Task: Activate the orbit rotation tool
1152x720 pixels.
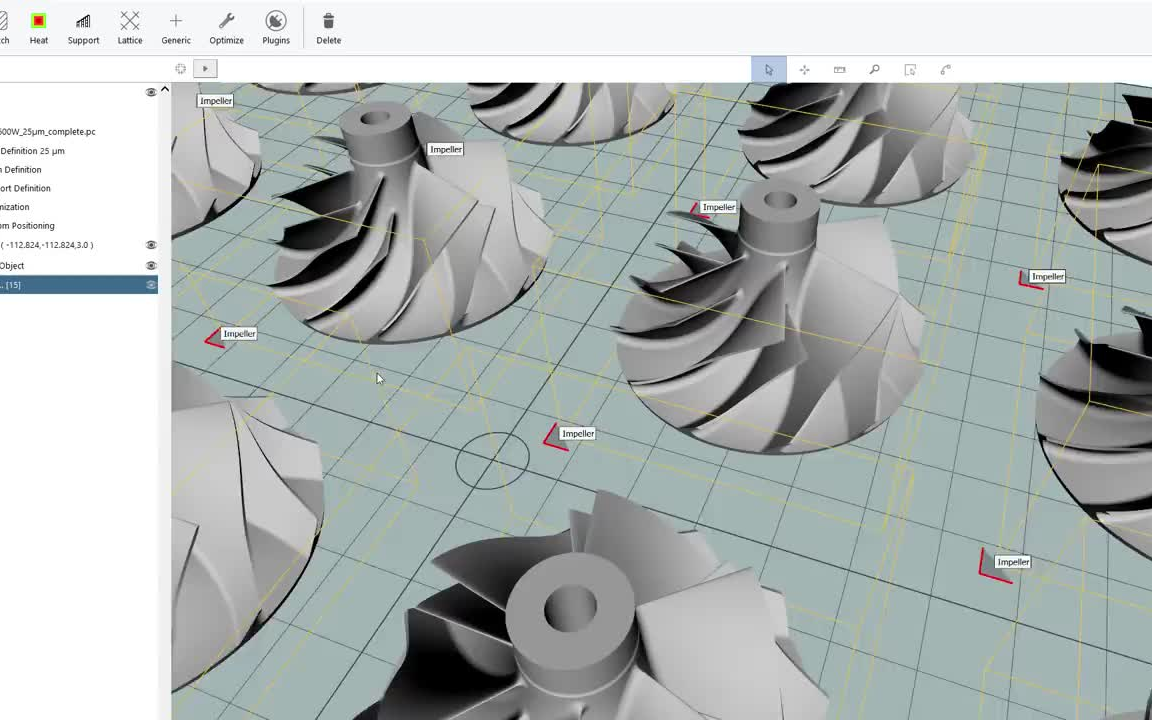Action: click(x=945, y=69)
